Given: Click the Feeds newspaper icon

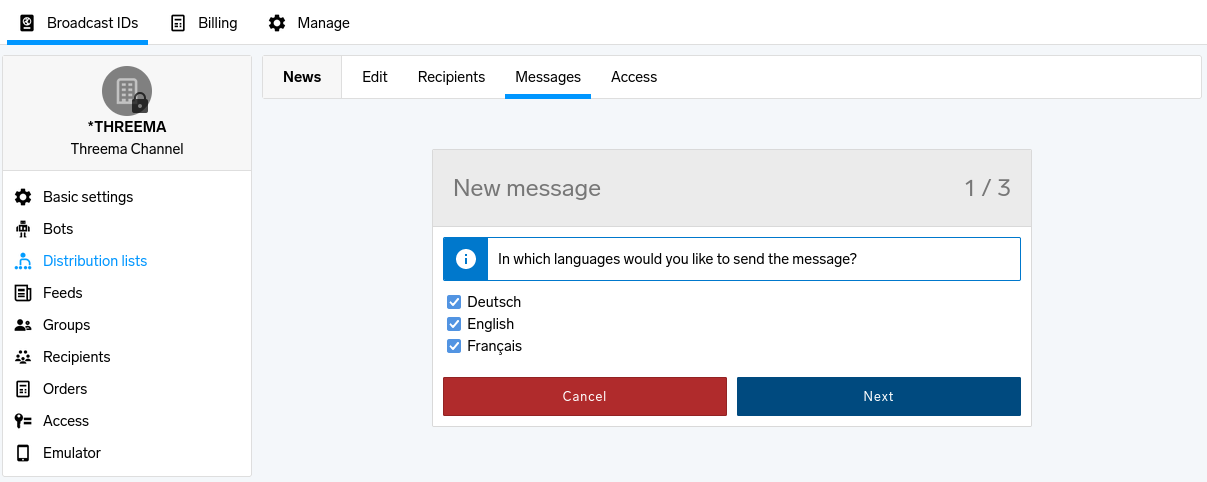Looking at the screenshot, I should (x=23, y=293).
